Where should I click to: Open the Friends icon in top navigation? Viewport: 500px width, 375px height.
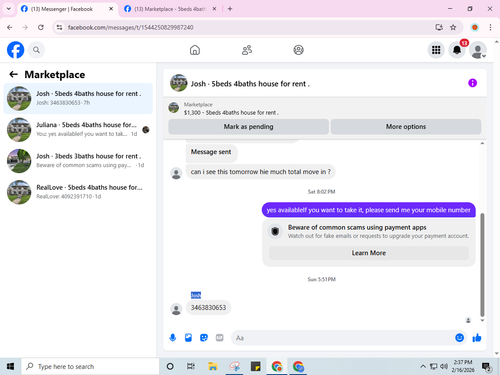point(247,50)
